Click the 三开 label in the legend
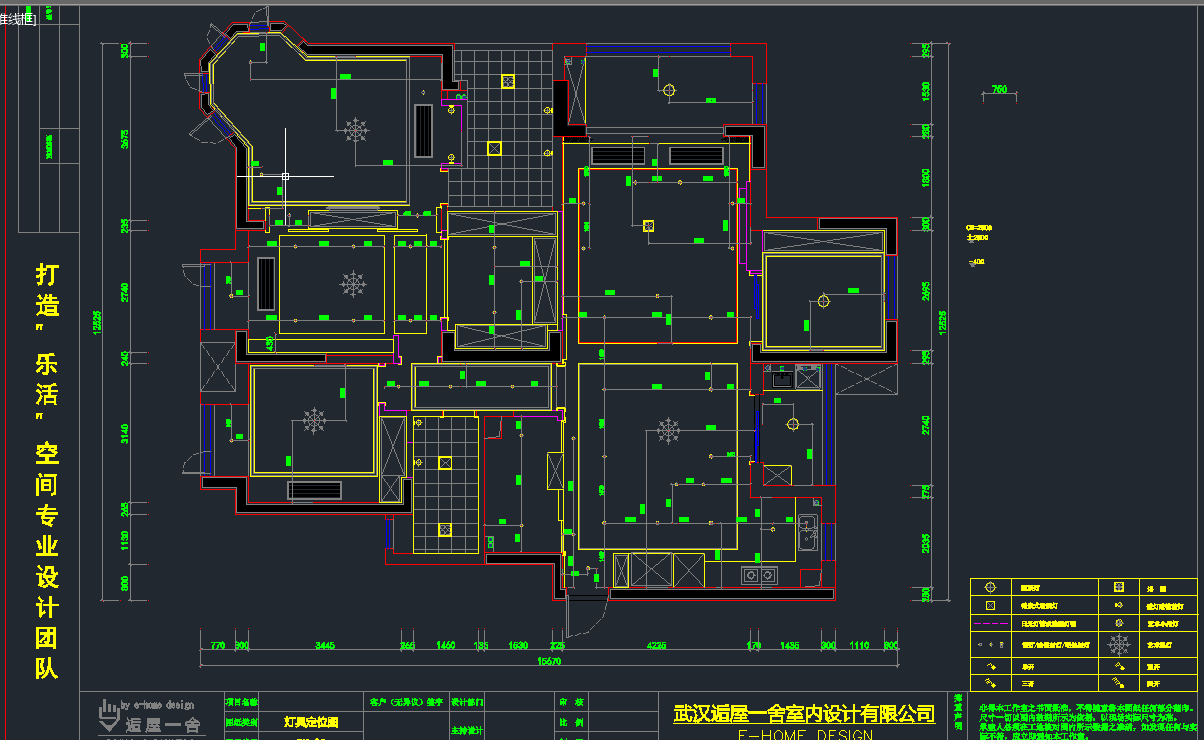This screenshot has height=740, width=1204. point(1029,684)
